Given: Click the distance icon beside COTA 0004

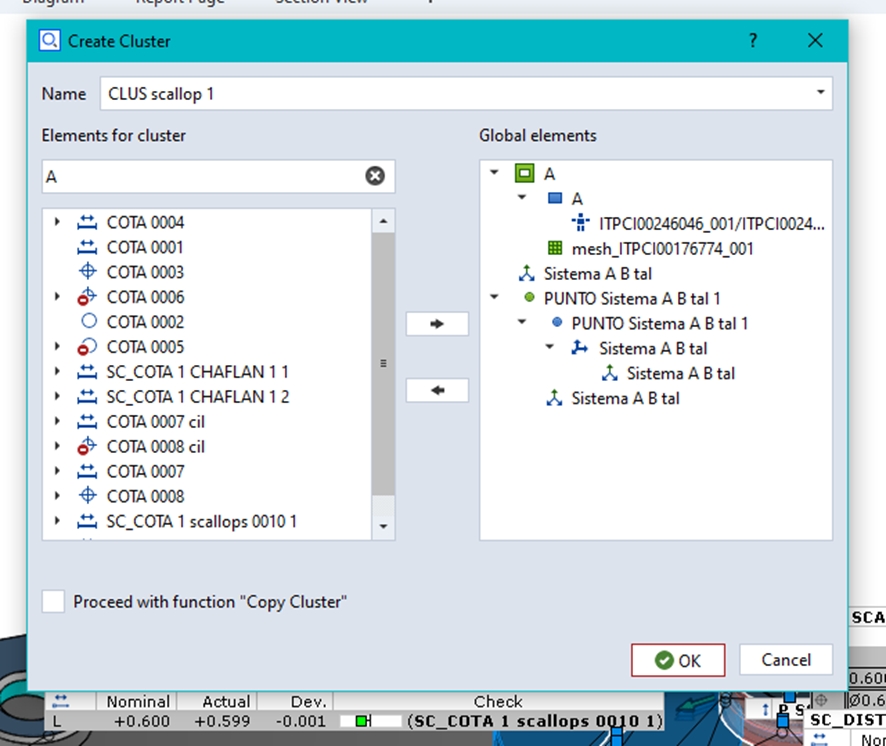Looking at the screenshot, I should [x=88, y=222].
